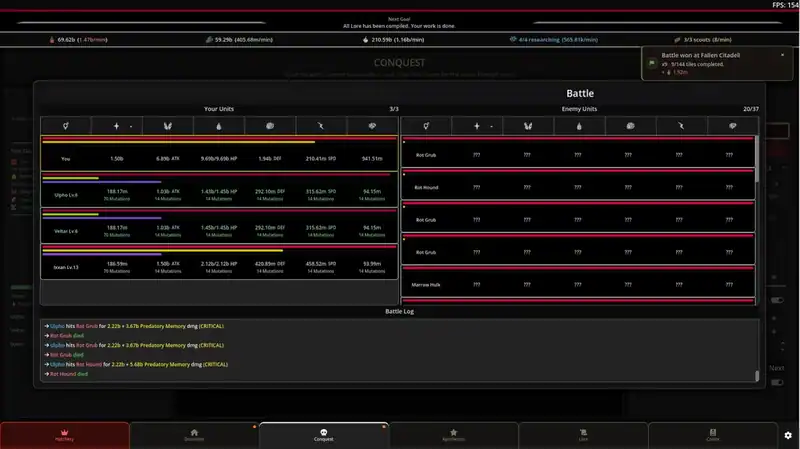Click the '9/144 tiles completed' notification text

[x=697, y=64]
